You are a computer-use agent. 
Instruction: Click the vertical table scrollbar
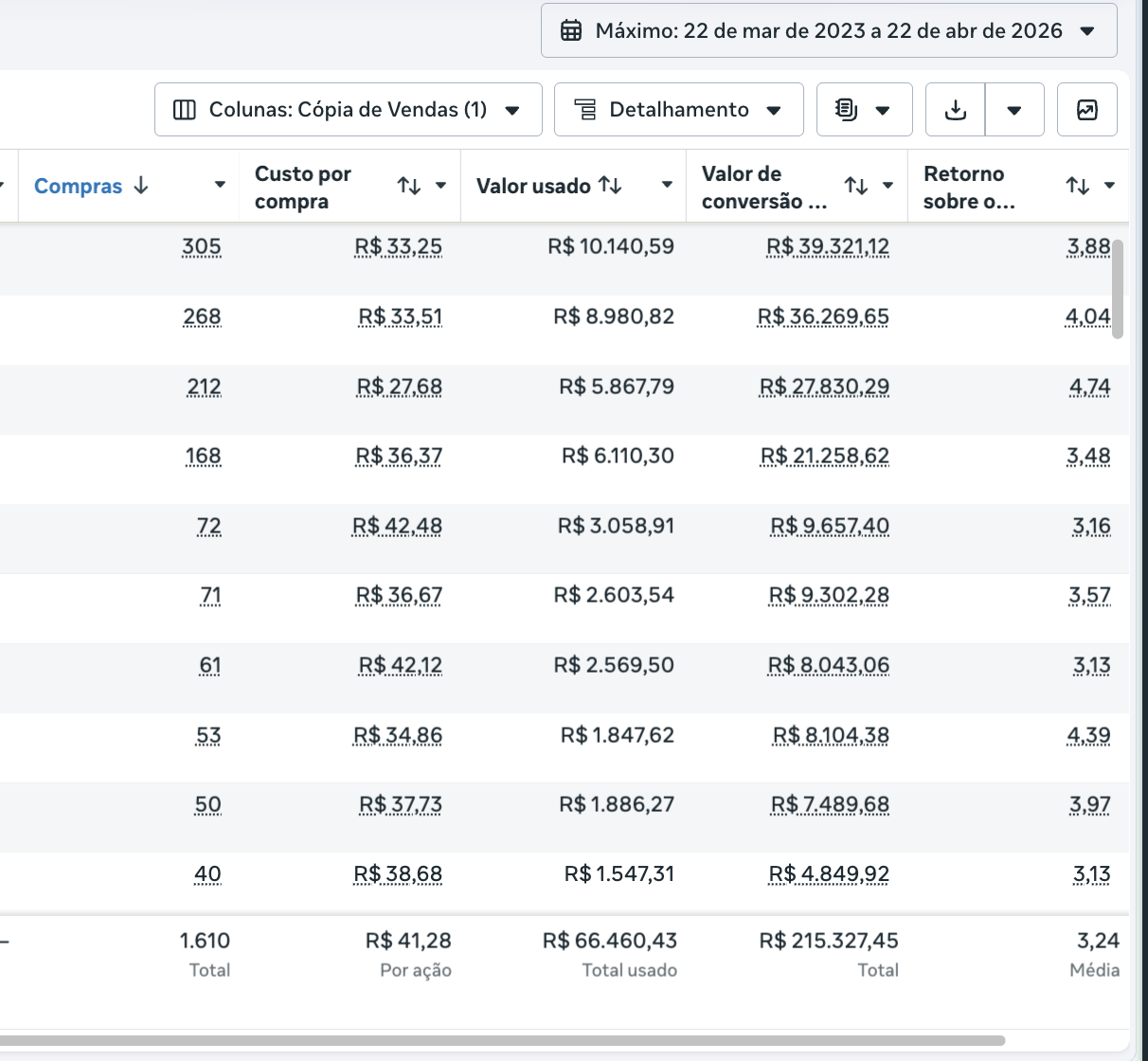pyautogui.click(x=1118, y=289)
